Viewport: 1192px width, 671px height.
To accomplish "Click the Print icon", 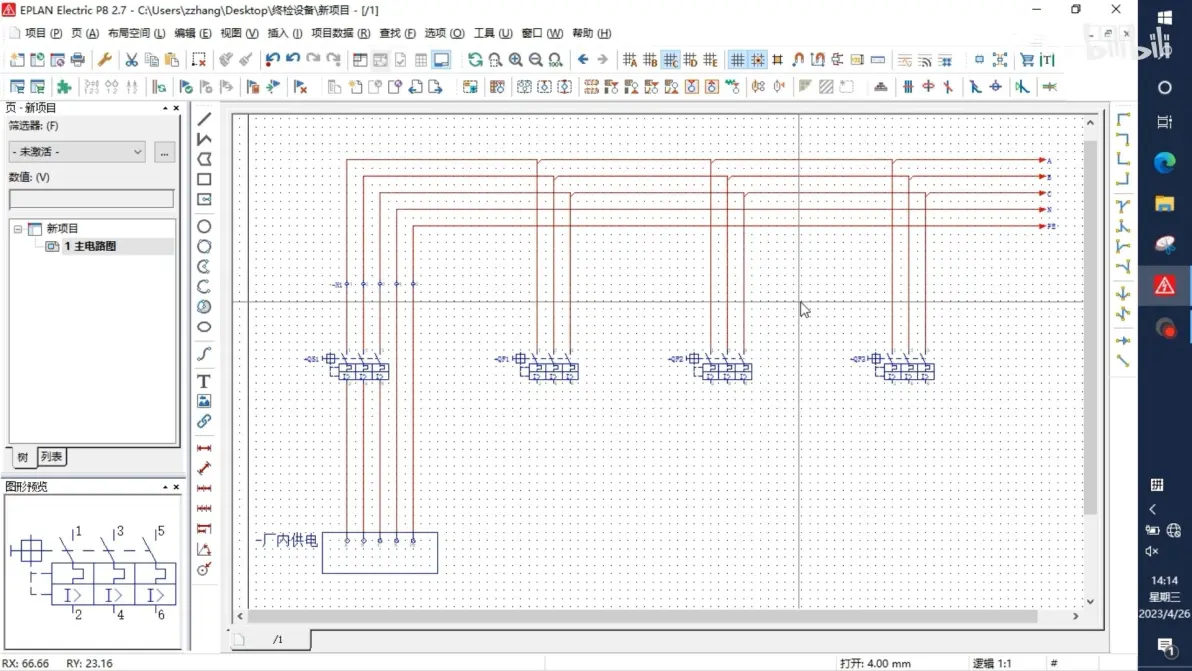I will click(x=78, y=59).
